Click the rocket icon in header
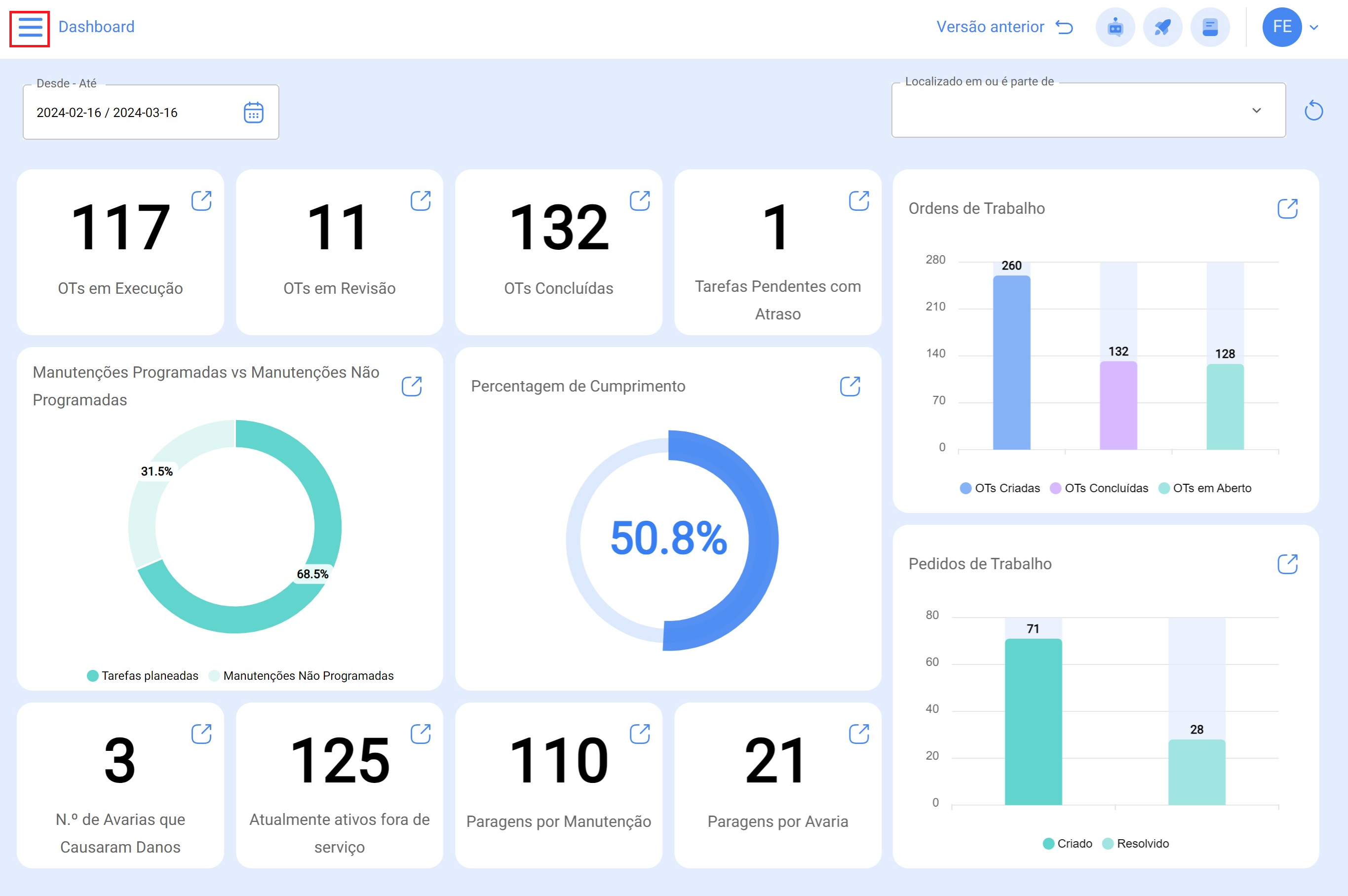The height and width of the screenshot is (896, 1348). click(x=1162, y=28)
